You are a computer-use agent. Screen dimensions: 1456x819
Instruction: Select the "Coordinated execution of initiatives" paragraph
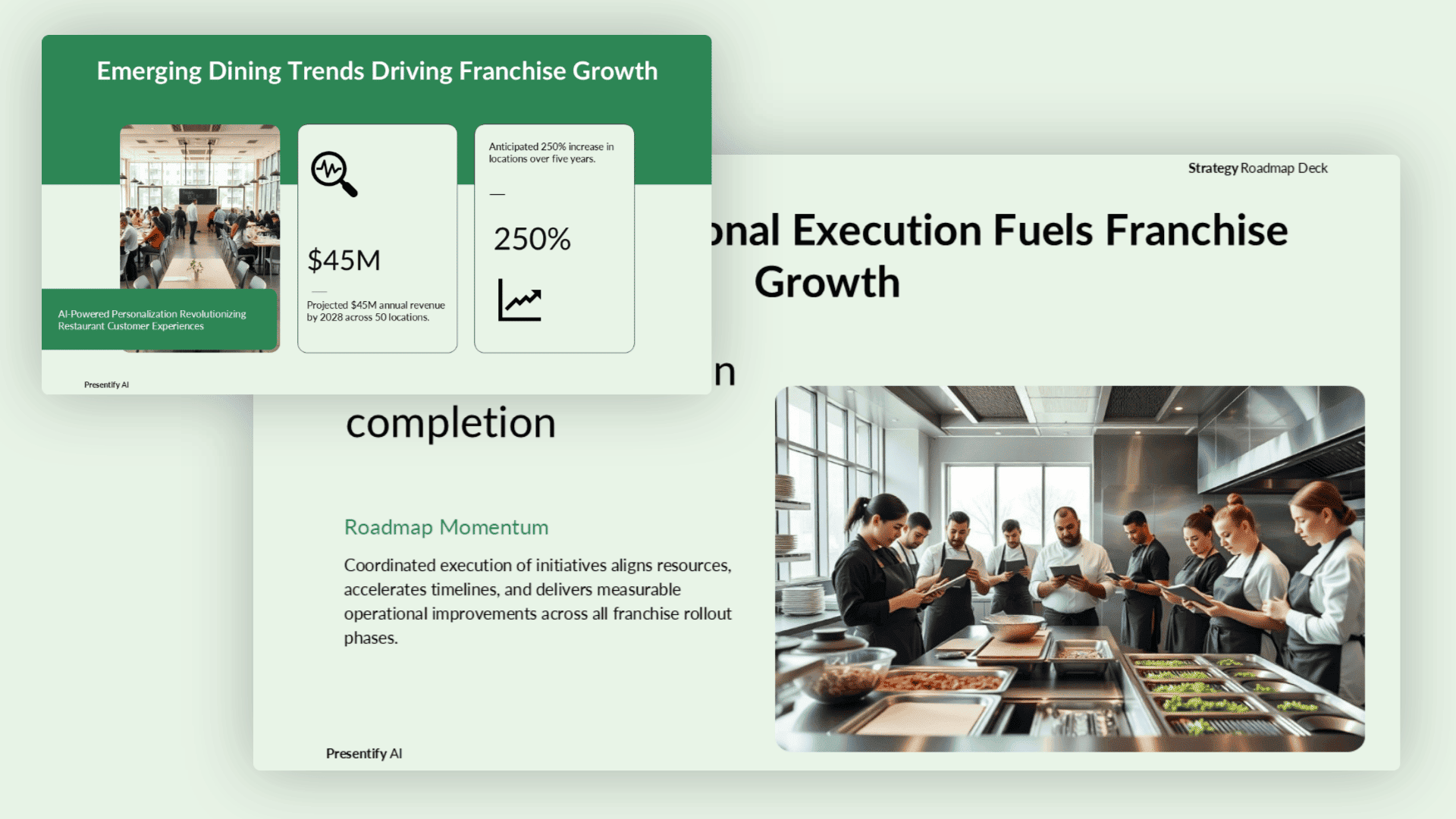pyautogui.click(x=538, y=601)
